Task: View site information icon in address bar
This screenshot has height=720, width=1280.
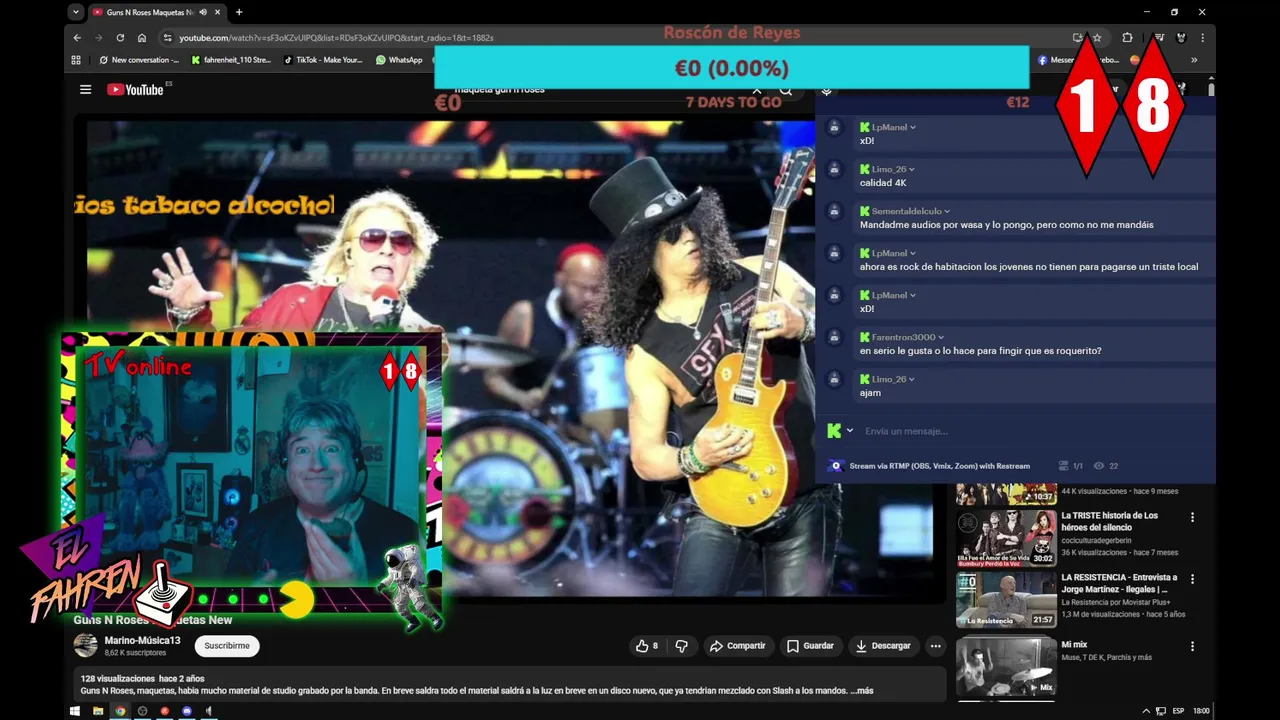Action: coord(167,38)
